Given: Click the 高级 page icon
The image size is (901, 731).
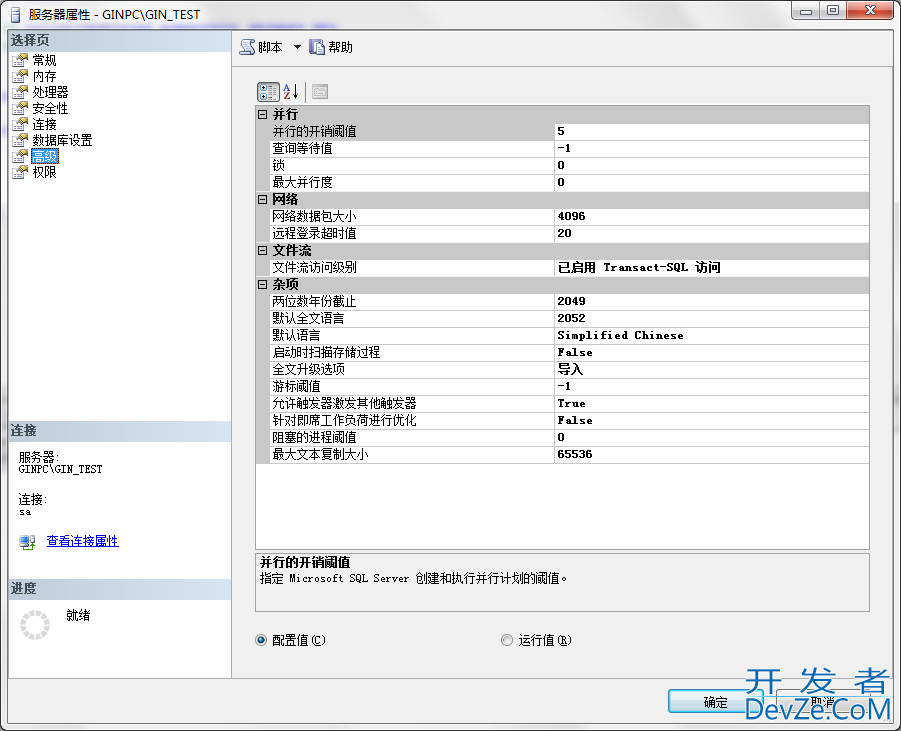Looking at the screenshot, I should (x=20, y=156).
